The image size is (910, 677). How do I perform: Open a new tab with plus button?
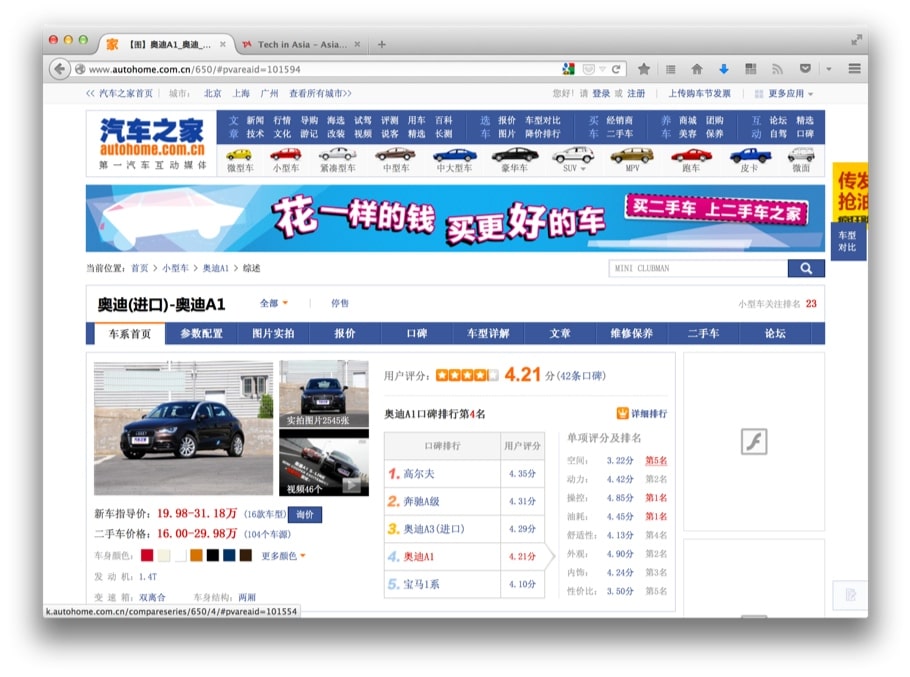pyautogui.click(x=381, y=44)
